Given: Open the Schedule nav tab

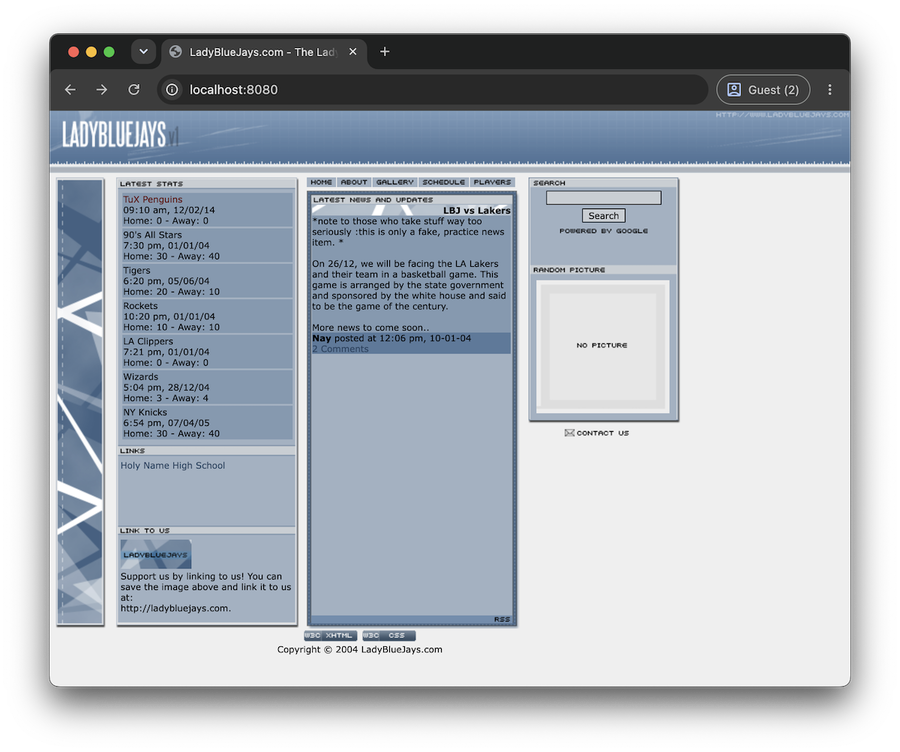Looking at the screenshot, I should point(444,182).
